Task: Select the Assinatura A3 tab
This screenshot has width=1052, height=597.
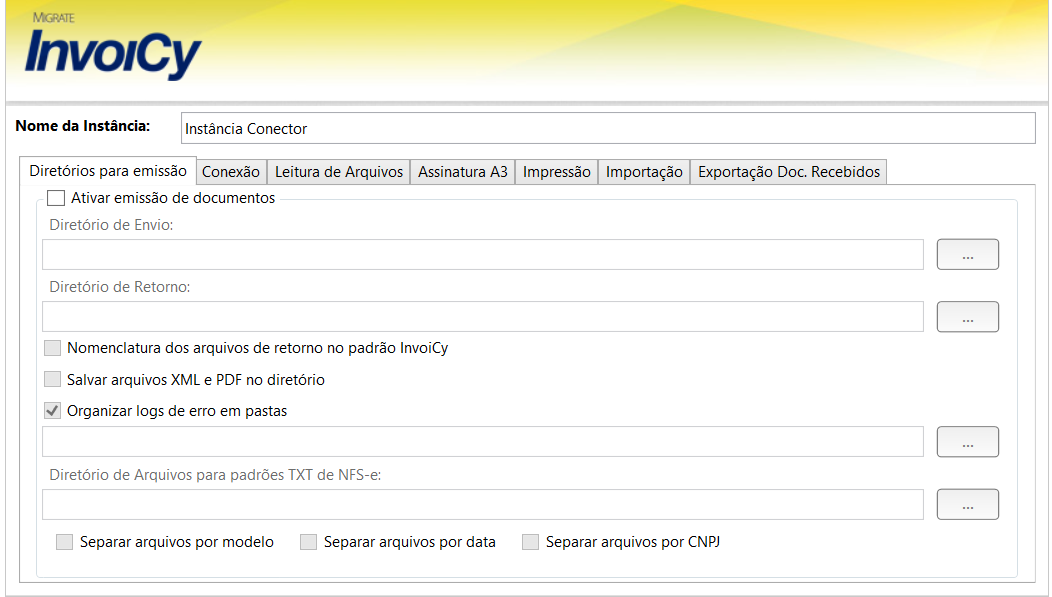Action: 463,172
